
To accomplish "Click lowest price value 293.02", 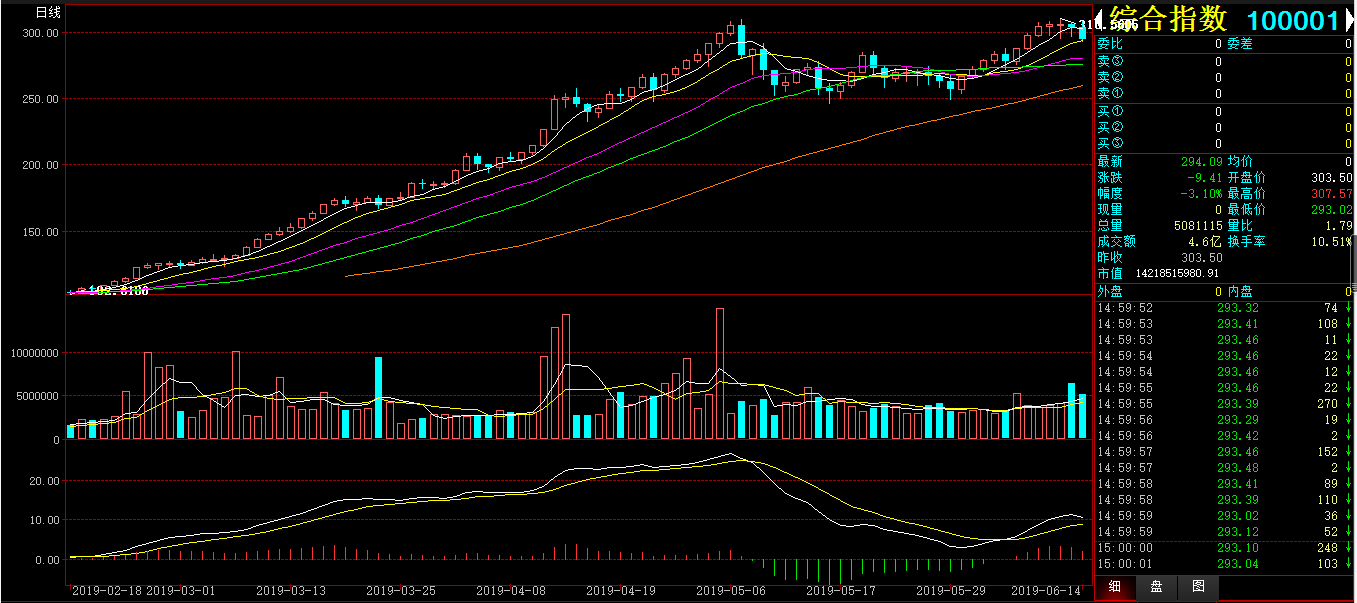I will 1331,210.
